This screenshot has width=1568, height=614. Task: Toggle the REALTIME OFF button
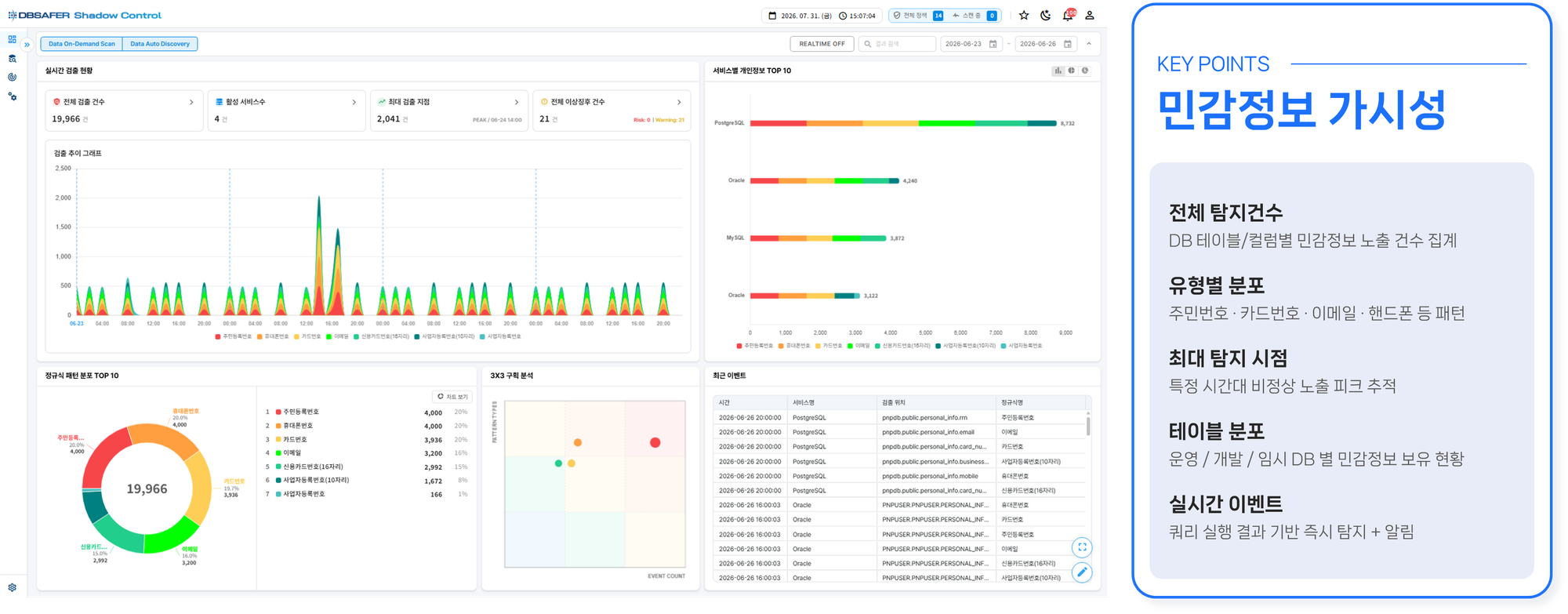pos(822,44)
